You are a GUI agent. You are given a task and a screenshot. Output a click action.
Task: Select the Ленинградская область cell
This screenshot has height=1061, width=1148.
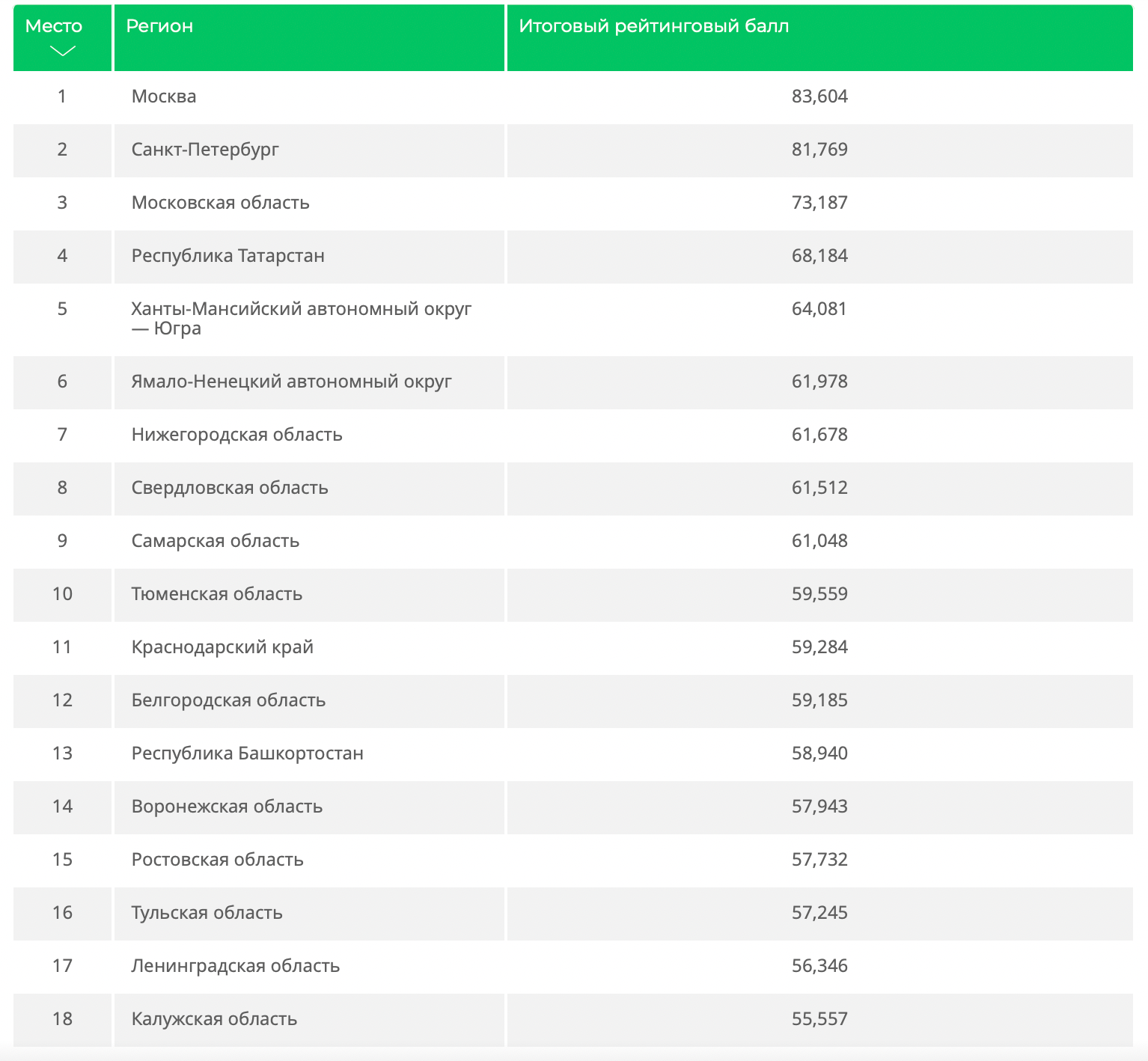(309, 967)
